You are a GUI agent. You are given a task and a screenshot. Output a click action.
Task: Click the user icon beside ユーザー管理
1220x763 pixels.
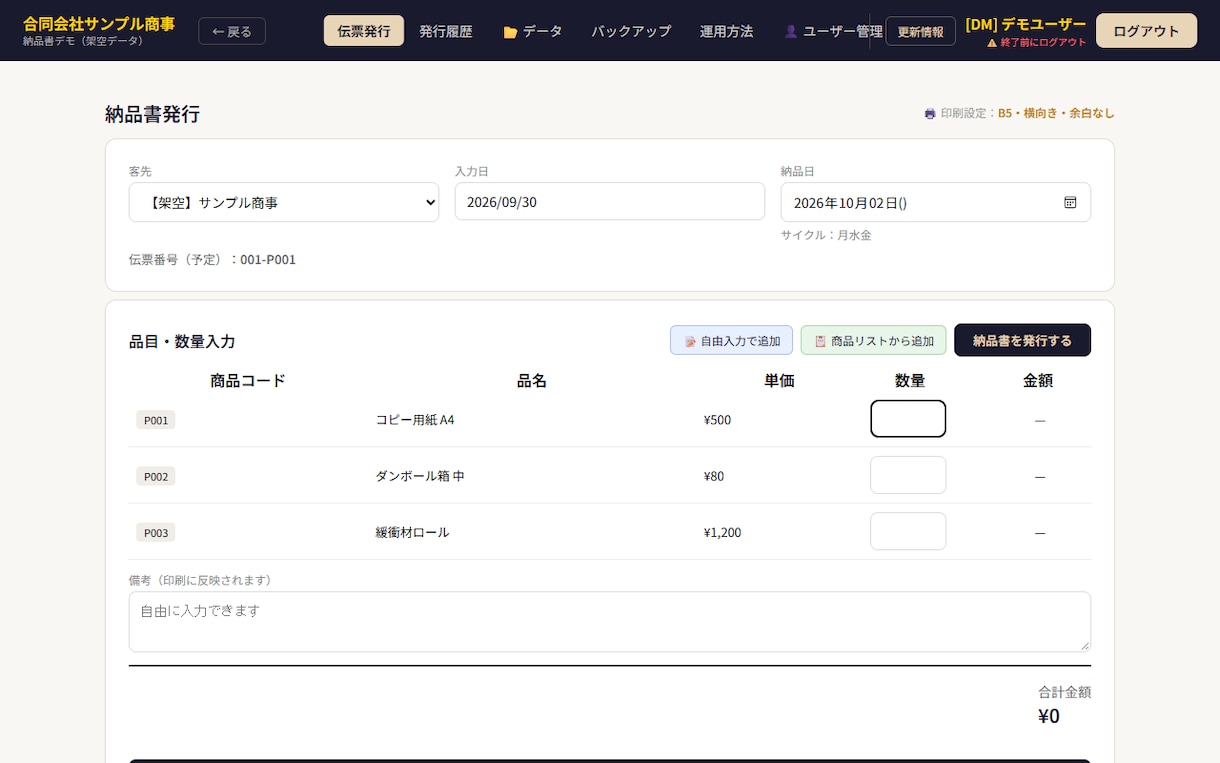pyautogui.click(x=791, y=32)
